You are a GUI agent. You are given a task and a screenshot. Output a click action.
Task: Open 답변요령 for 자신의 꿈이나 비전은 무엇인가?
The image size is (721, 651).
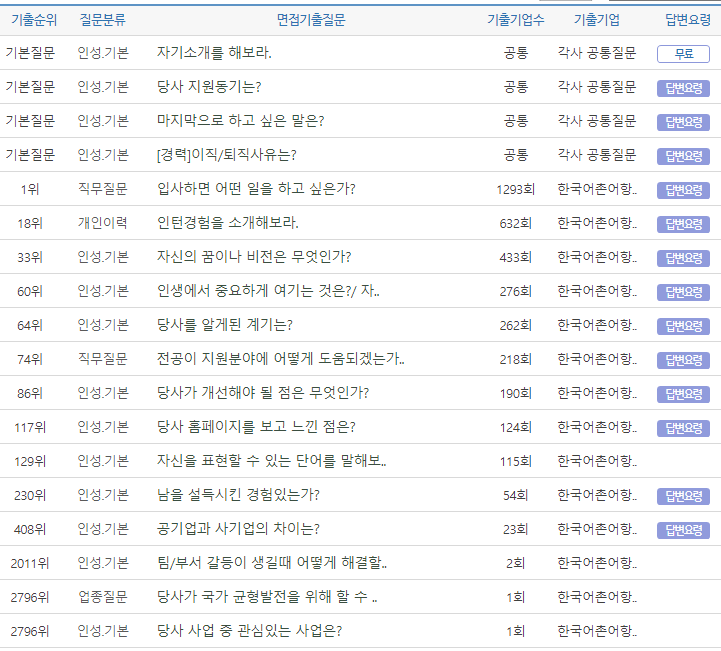coord(683,258)
